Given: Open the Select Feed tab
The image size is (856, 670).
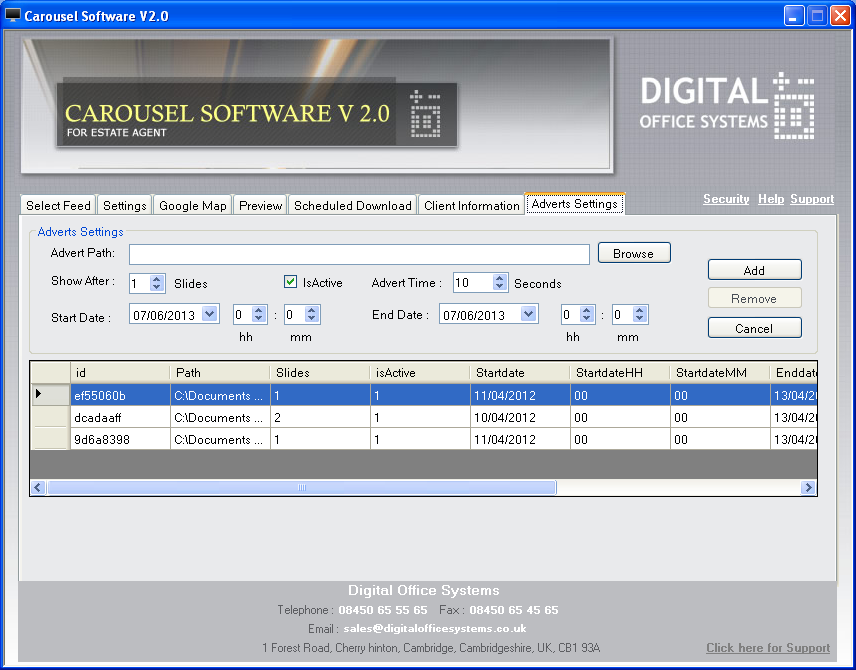Looking at the screenshot, I should 58,205.
